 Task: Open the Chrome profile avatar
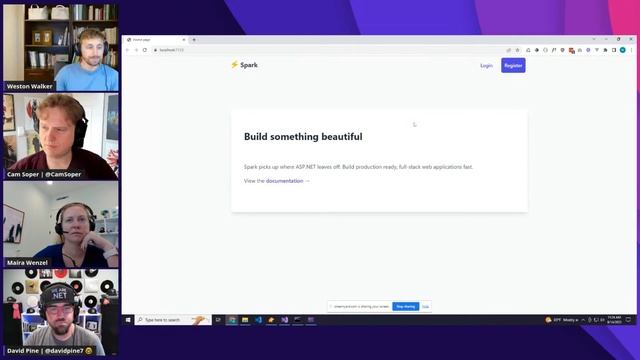pos(622,50)
